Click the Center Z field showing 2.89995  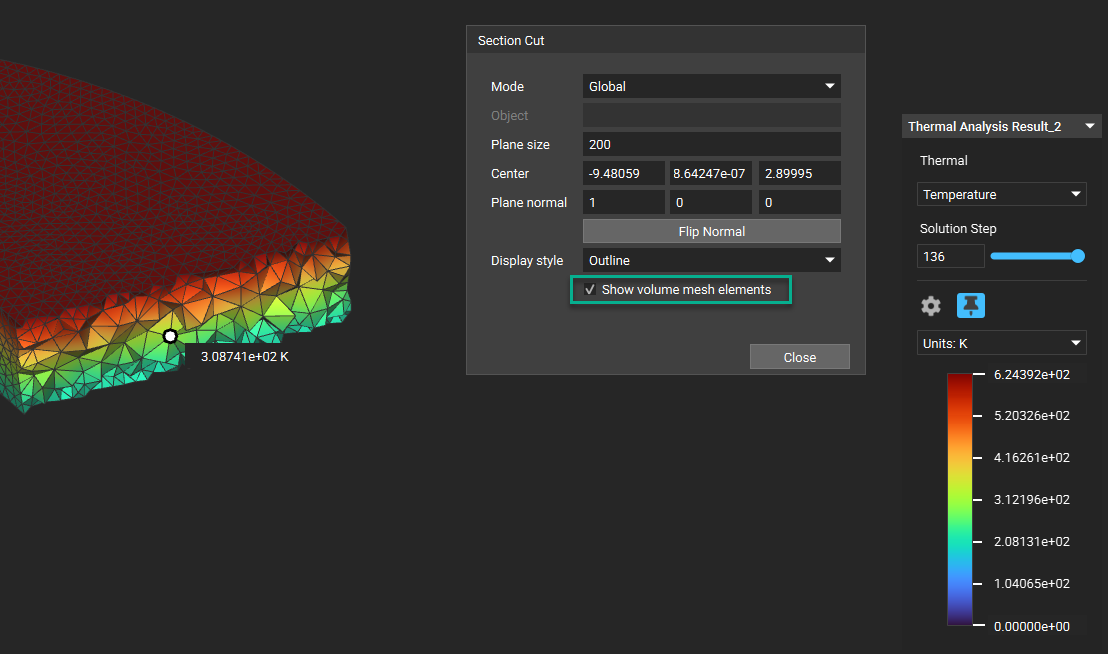(799, 173)
